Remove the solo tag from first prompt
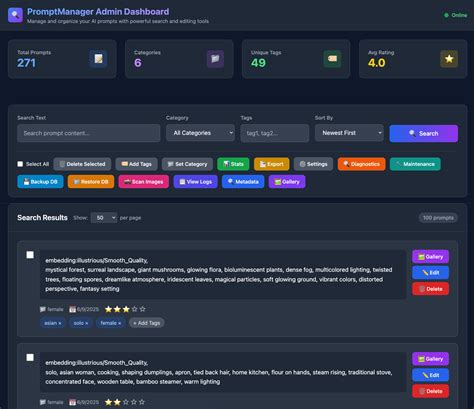This screenshot has width=474, height=409. coord(87,323)
